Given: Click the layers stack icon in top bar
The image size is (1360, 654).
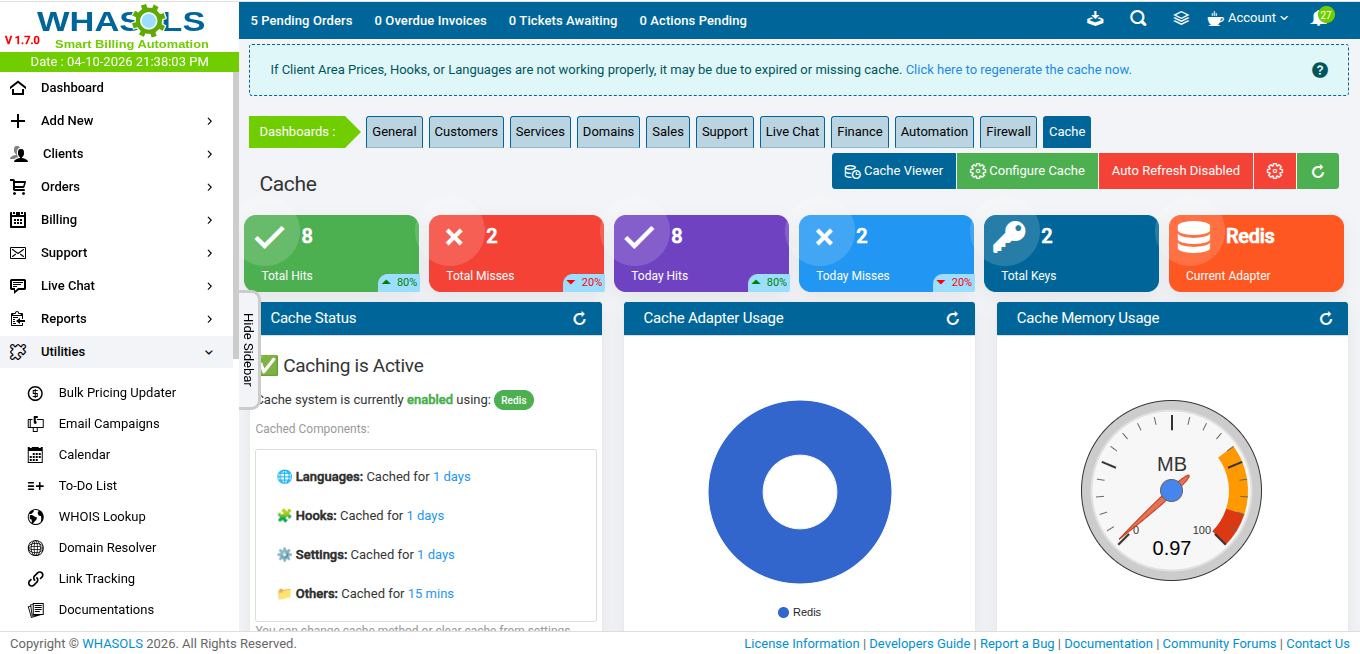Looking at the screenshot, I should (1181, 19).
